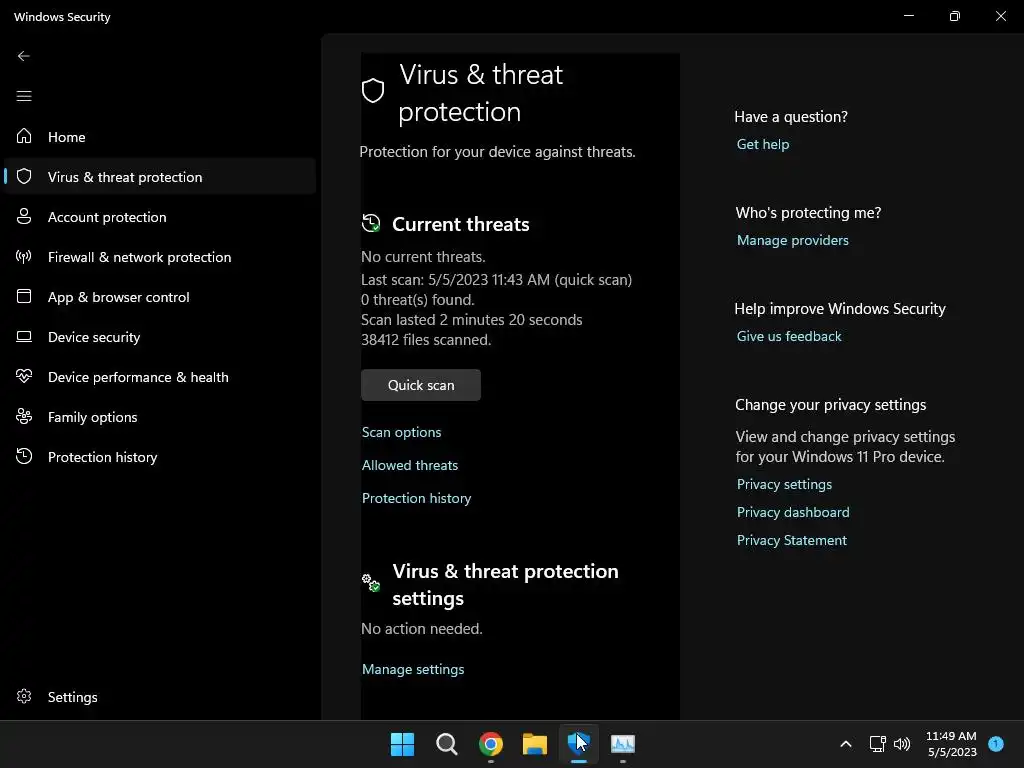Show hidden system tray icons
Viewport: 1024px width, 768px height.
846,744
